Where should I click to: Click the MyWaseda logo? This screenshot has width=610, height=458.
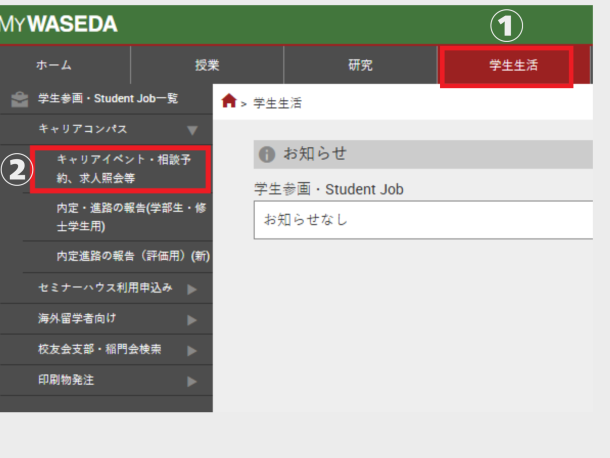coord(60,23)
